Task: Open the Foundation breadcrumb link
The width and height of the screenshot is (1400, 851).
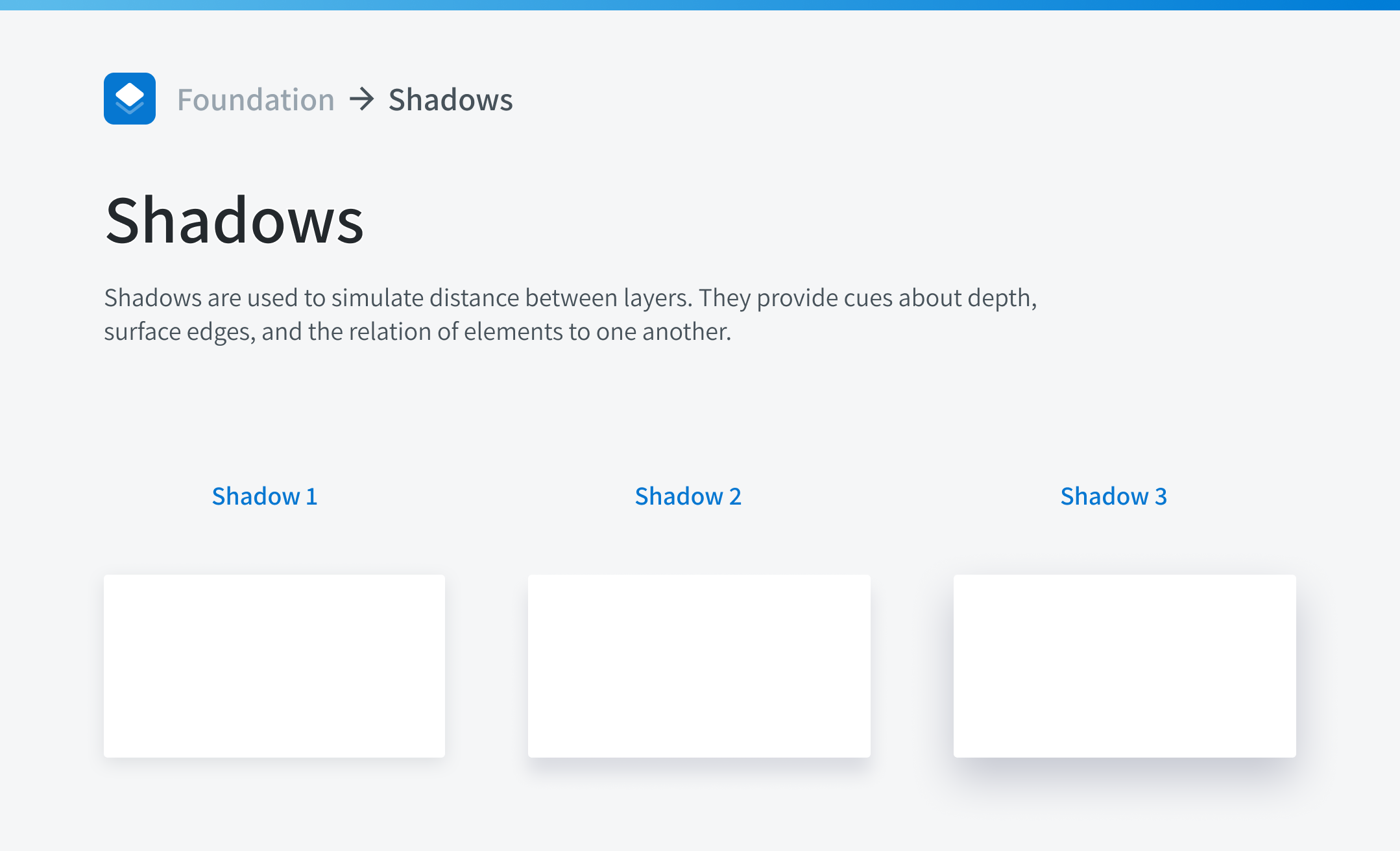Action: click(256, 99)
